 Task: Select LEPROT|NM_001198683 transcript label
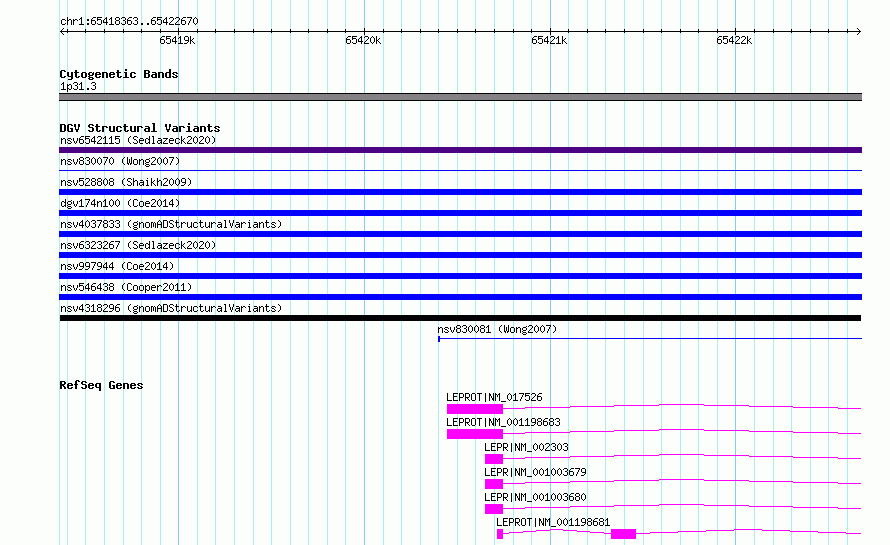click(503, 422)
